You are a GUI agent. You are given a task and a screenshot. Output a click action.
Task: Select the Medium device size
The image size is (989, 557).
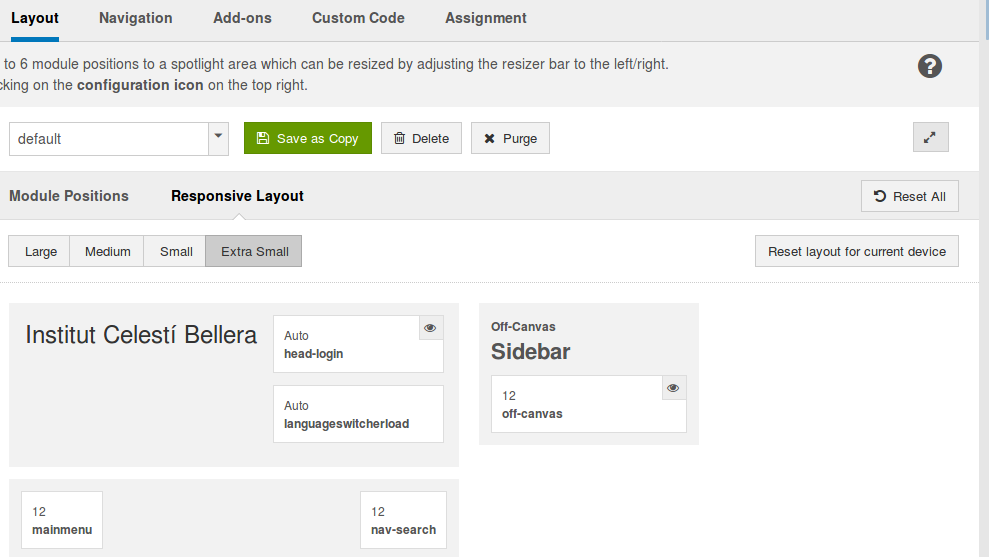[107, 251]
